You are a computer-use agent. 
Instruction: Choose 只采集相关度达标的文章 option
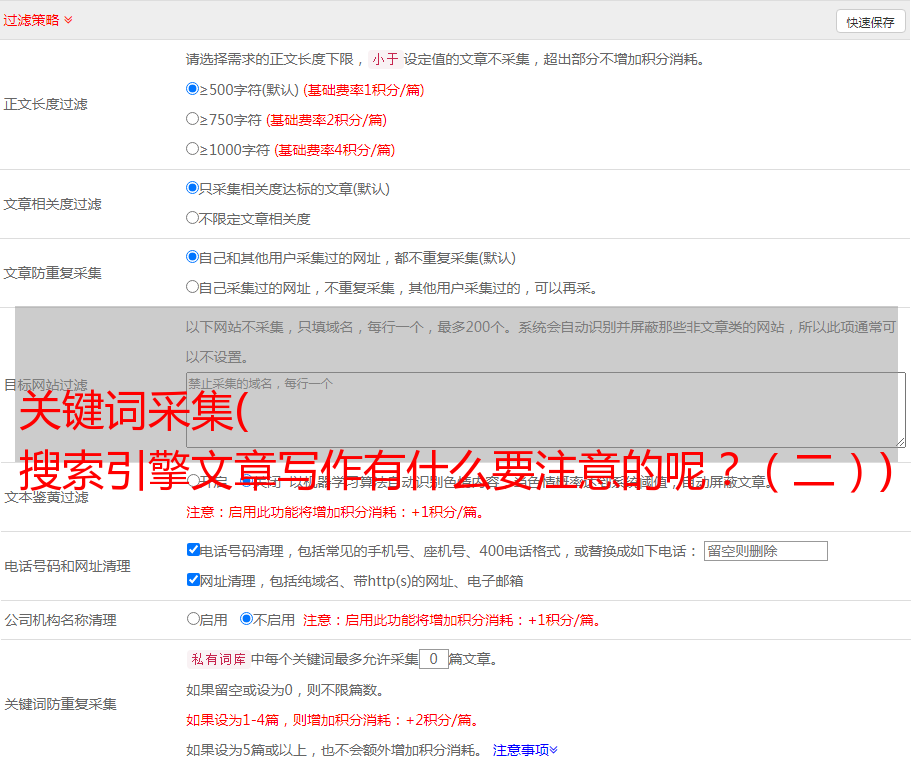pos(192,187)
